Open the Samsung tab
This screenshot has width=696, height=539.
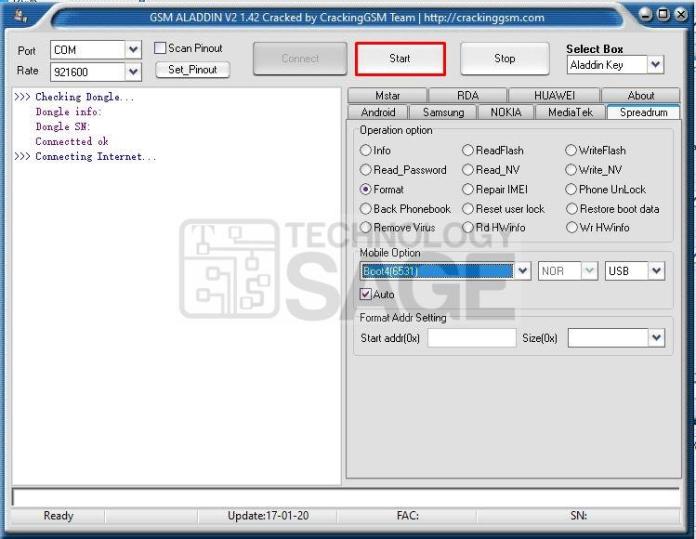pos(443,112)
